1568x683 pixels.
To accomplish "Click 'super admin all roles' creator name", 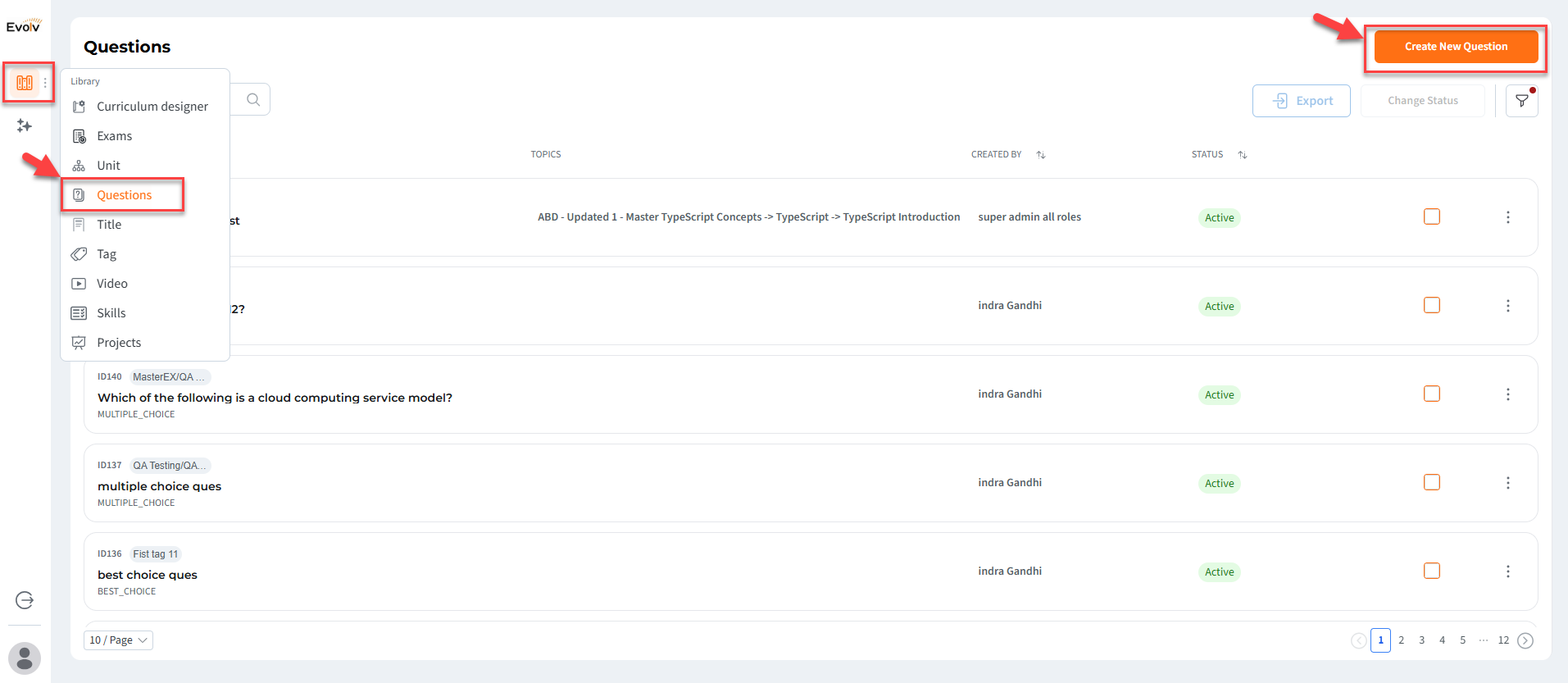I will [1029, 217].
